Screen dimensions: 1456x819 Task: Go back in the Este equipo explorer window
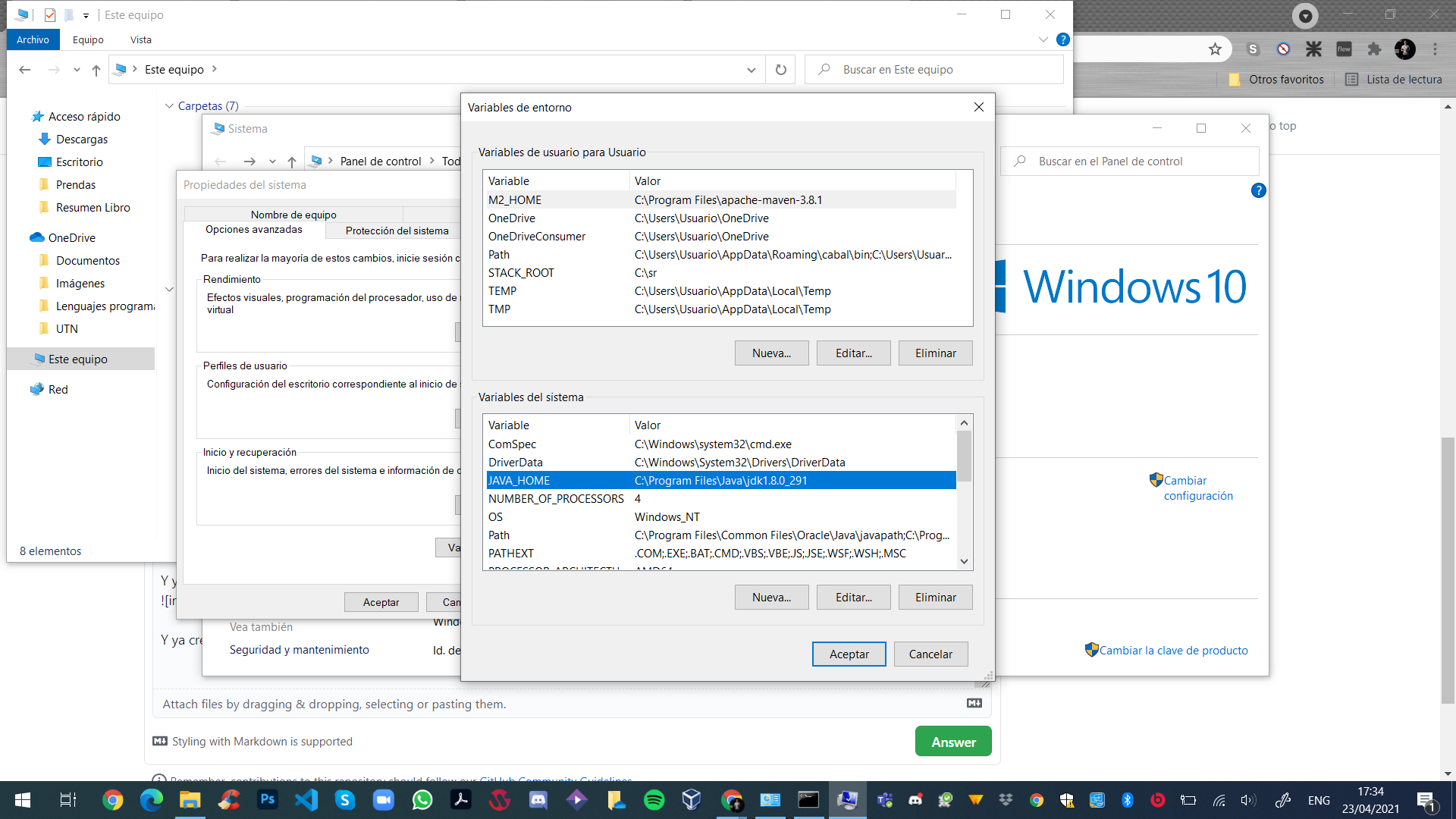pos(25,70)
